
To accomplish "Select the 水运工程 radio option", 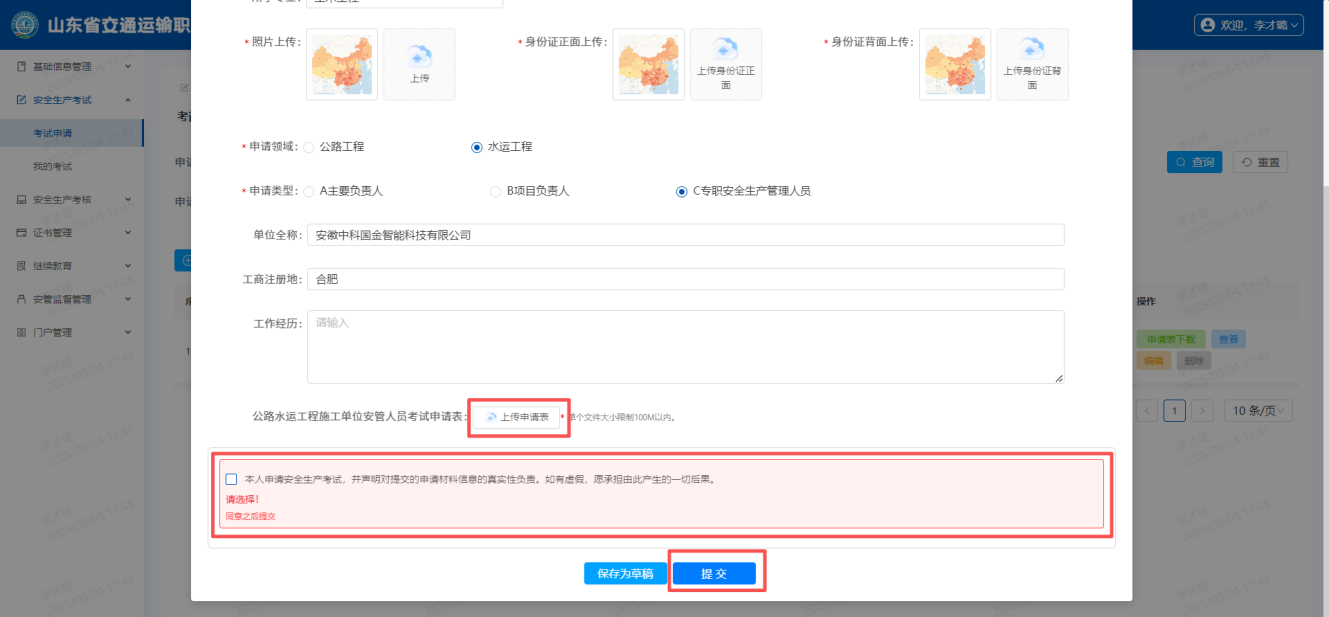I will click(x=477, y=147).
